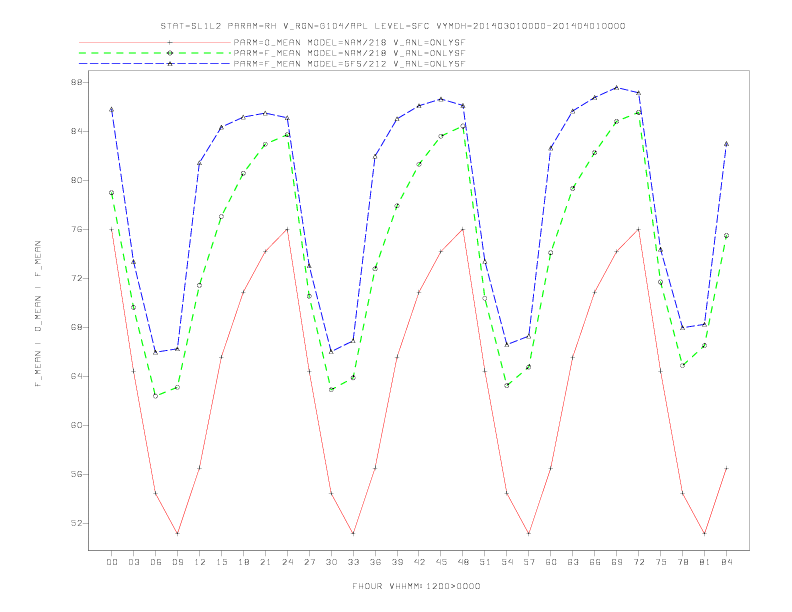This screenshot has height=612, width=792.
Task: Click y-axis tick label 88
Action: coord(76,82)
